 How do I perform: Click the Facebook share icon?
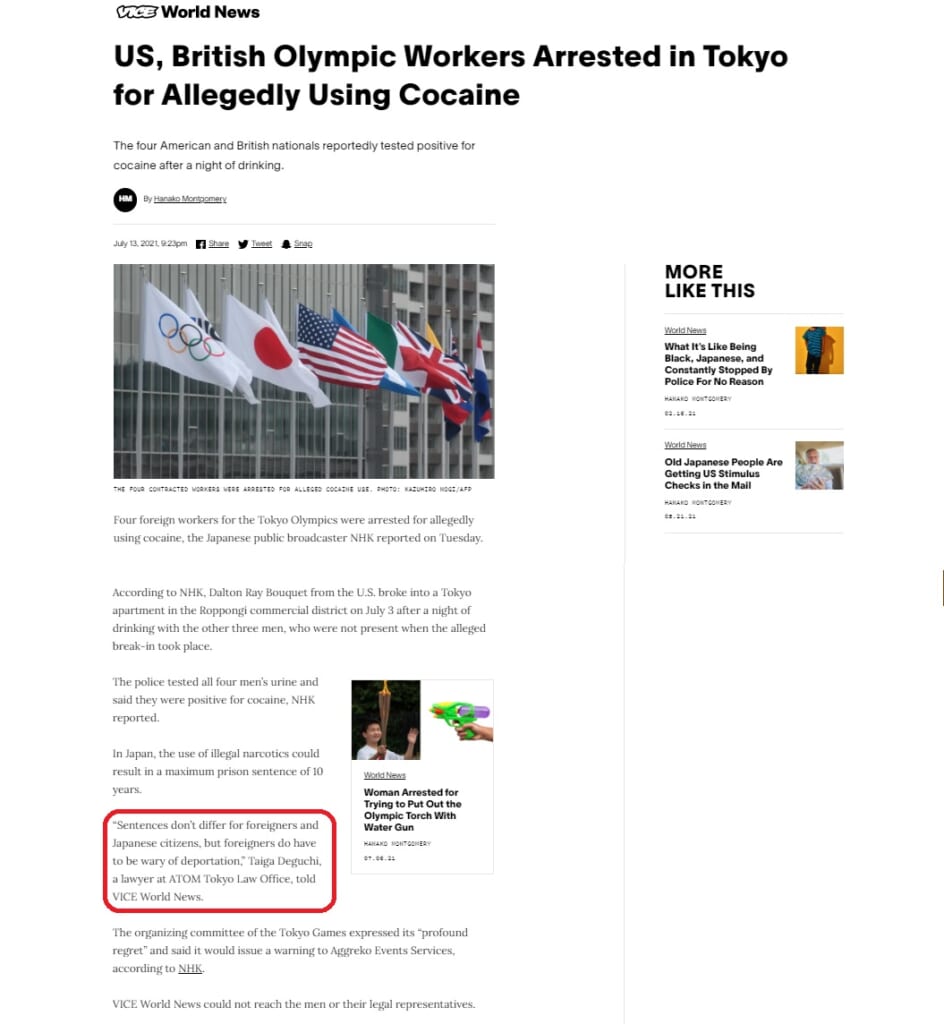pyautogui.click(x=200, y=244)
